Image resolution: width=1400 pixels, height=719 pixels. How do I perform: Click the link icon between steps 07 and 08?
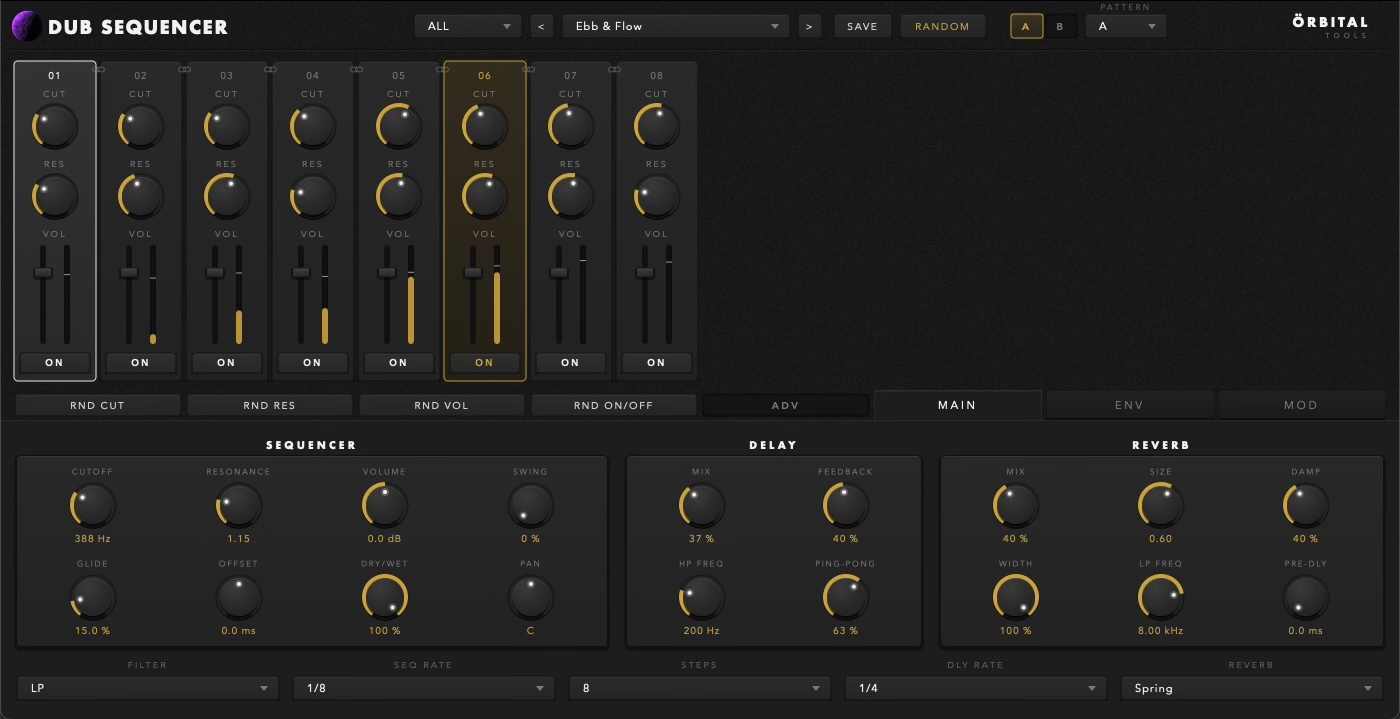click(x=615, y=69)
